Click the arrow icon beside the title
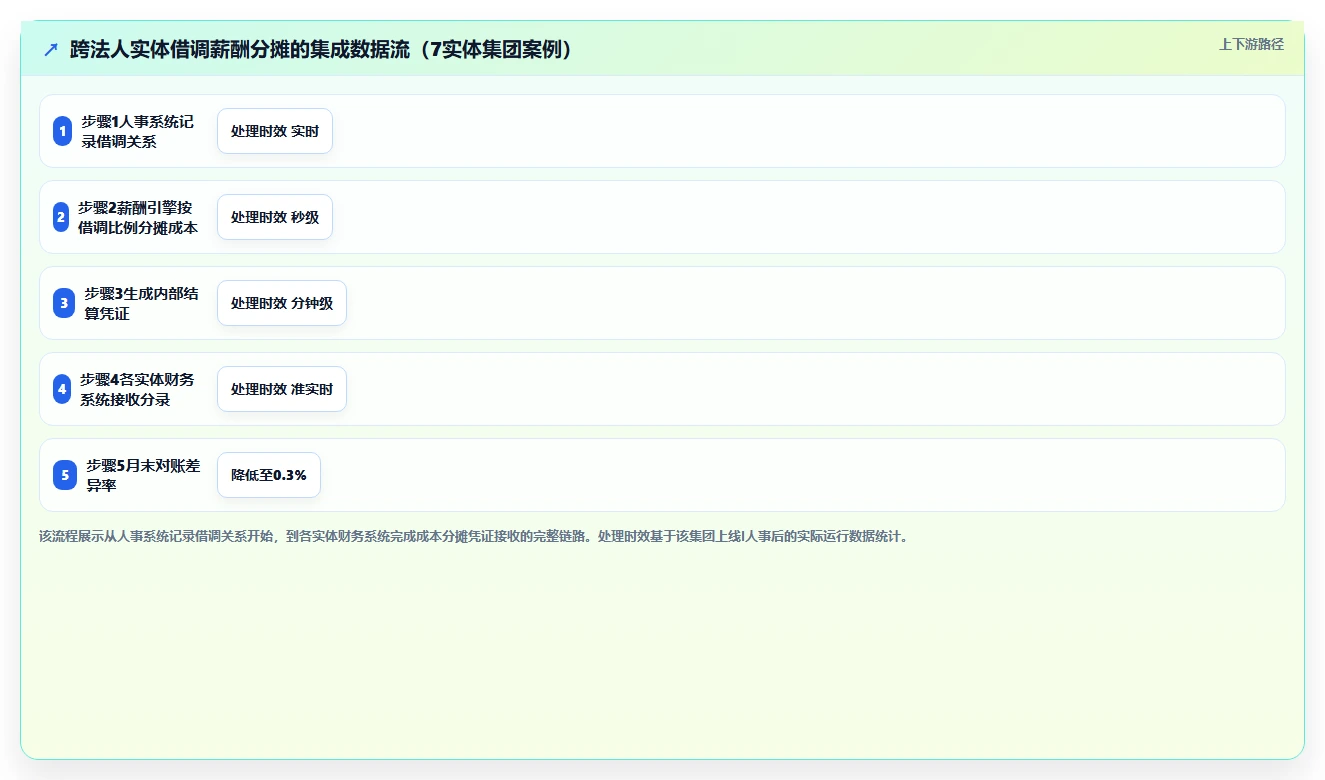Screen dimensions: 1325x780 click(x=51, y=50)
